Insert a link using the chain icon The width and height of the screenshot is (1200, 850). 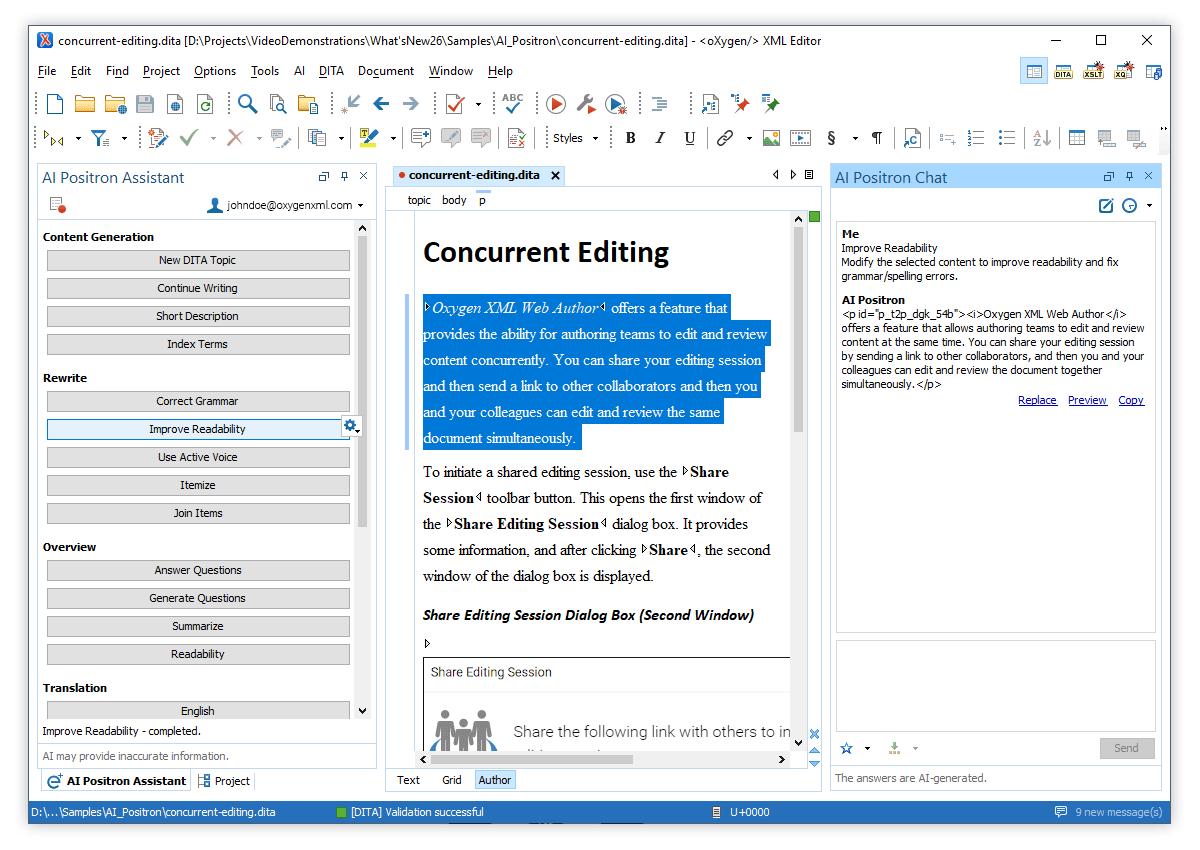724,138
